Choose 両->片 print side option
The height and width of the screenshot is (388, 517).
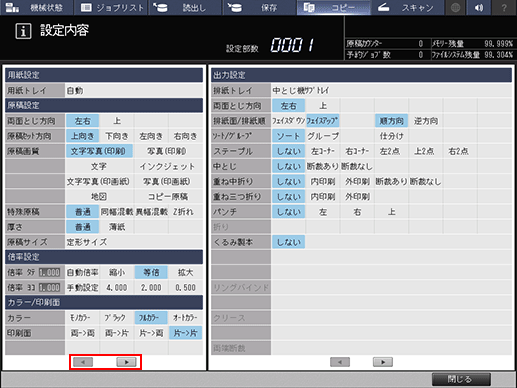pyautogui.click(x=117, y=333)
